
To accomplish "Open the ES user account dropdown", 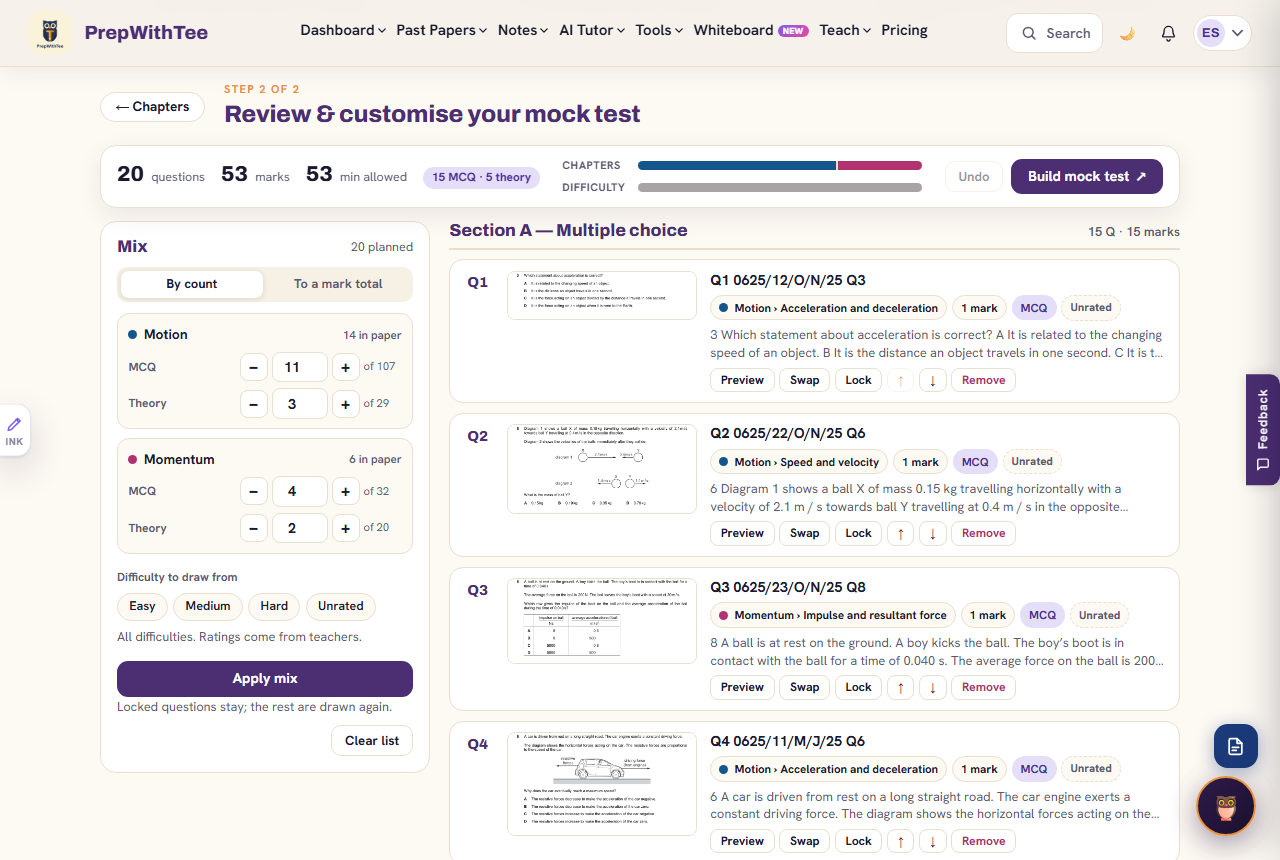I will click(x=1223, y=33).
